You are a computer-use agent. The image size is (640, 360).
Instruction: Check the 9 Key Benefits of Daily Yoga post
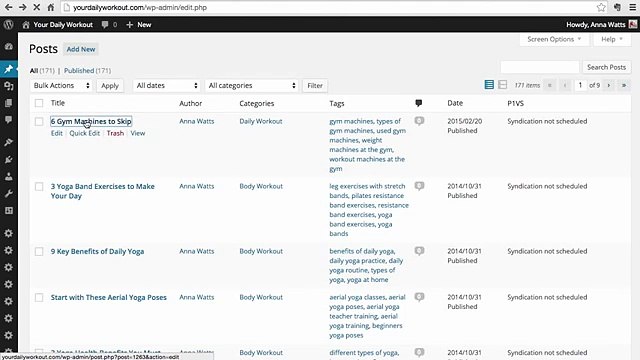coord(39,251)
